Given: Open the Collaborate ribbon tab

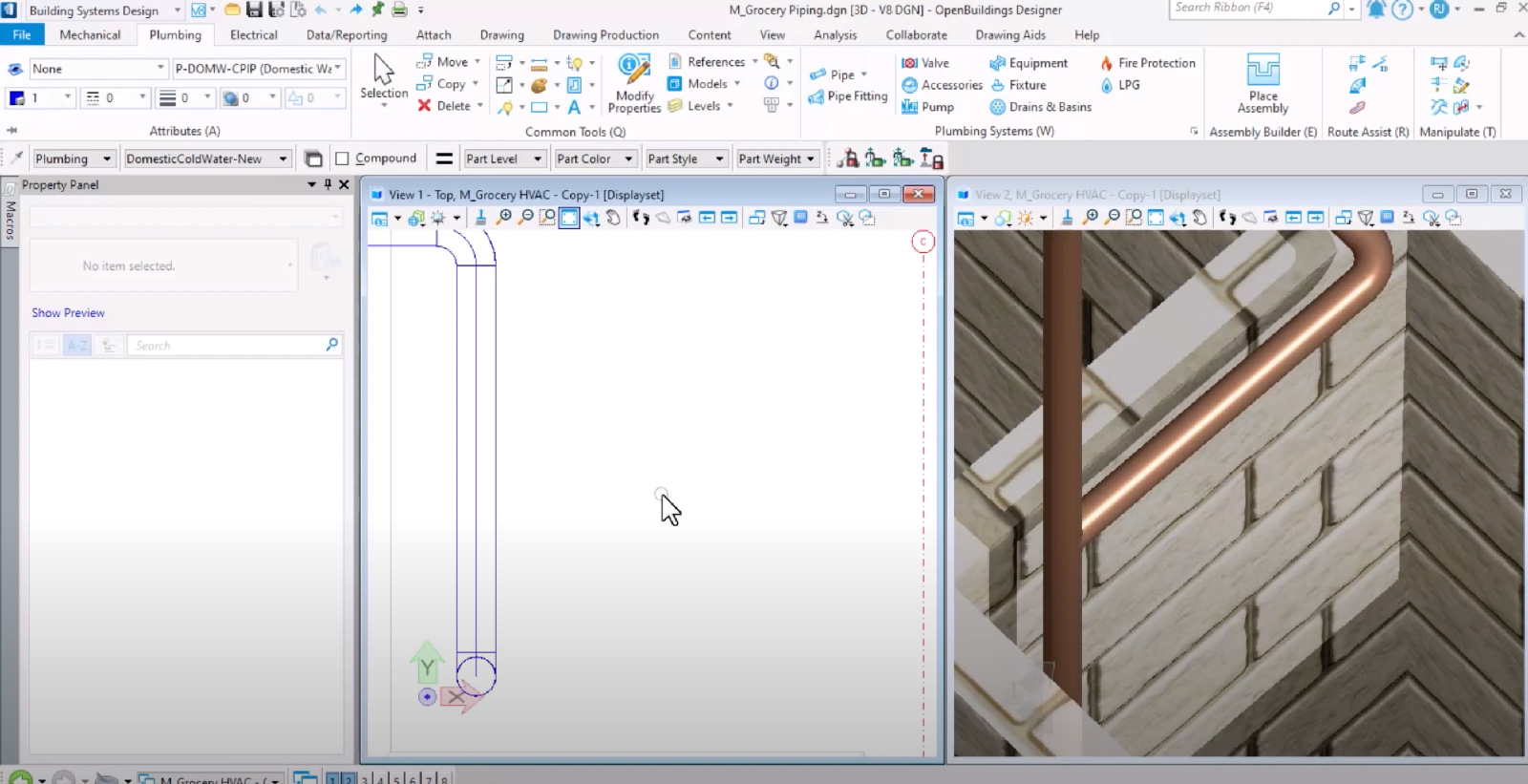Looking at the screenshot, I should click(x=916, y=35).
